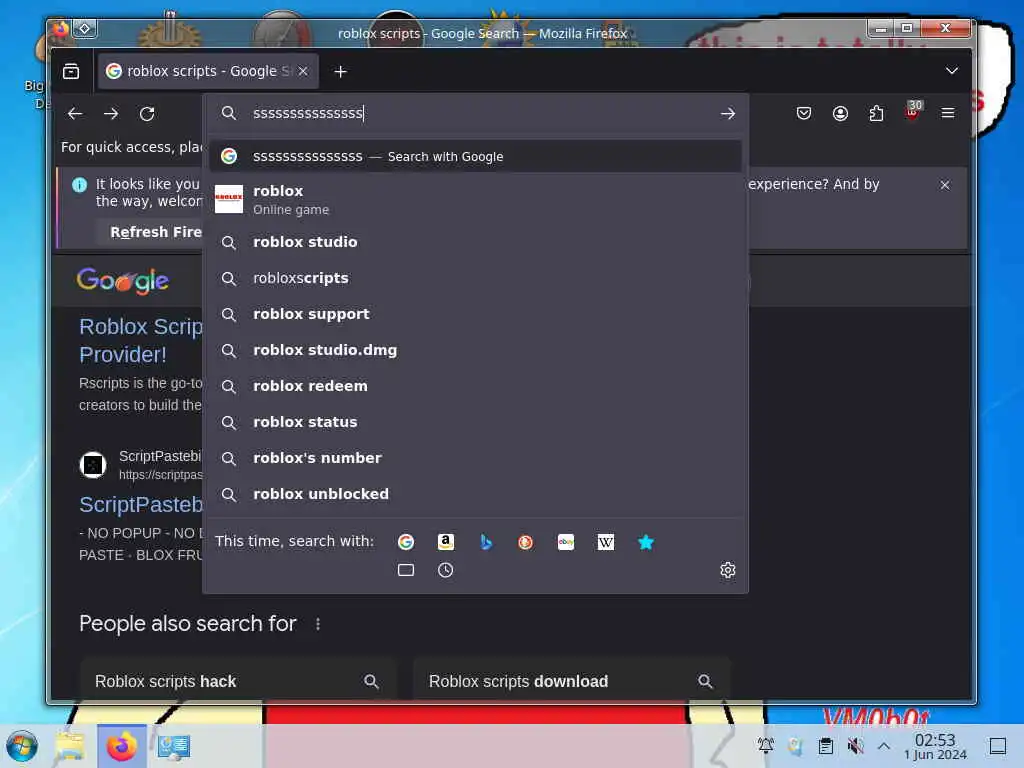This screenshot has height=768, width=1024.
Task: Search open tabs with the tabs icon
Action: pos(406,570)
